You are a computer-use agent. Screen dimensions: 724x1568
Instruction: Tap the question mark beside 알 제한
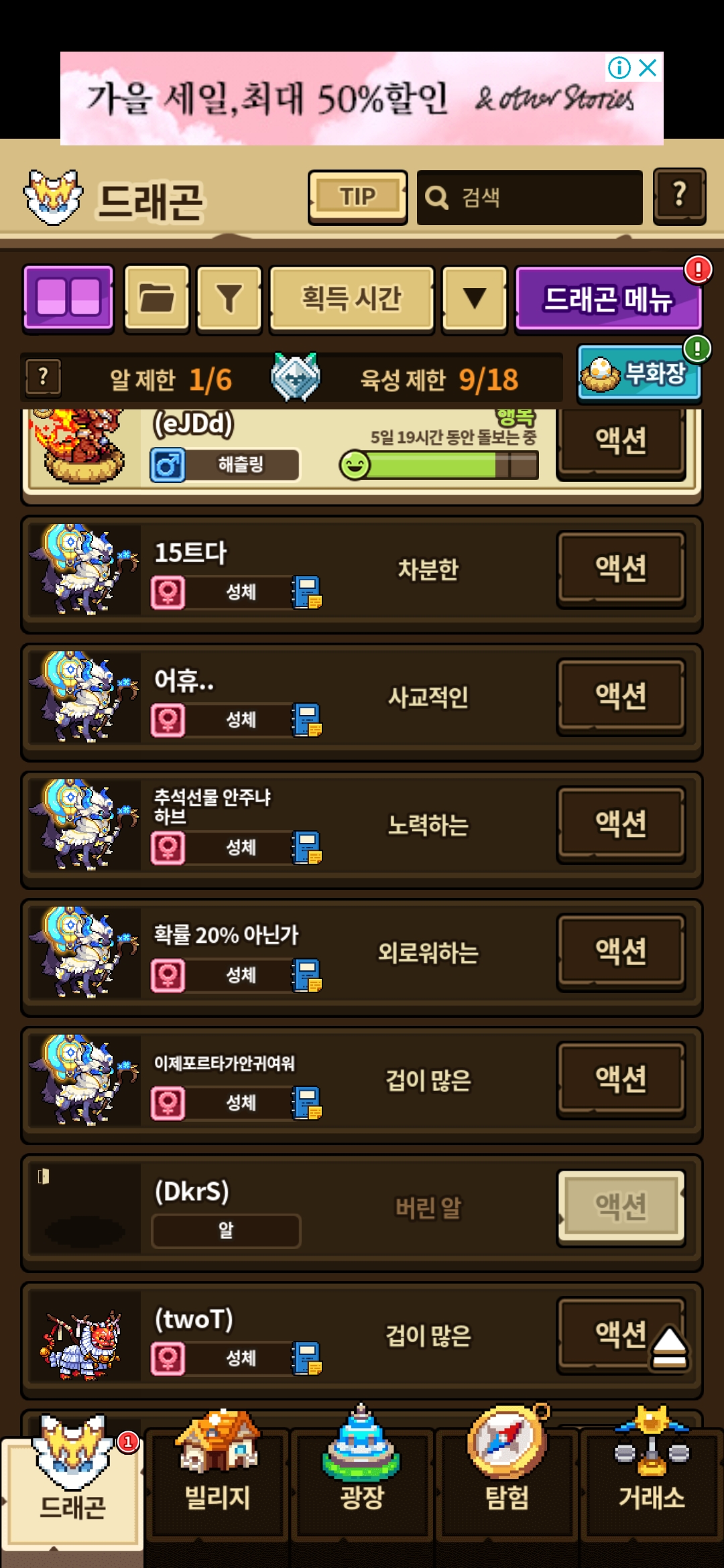[x=43, y=378]
